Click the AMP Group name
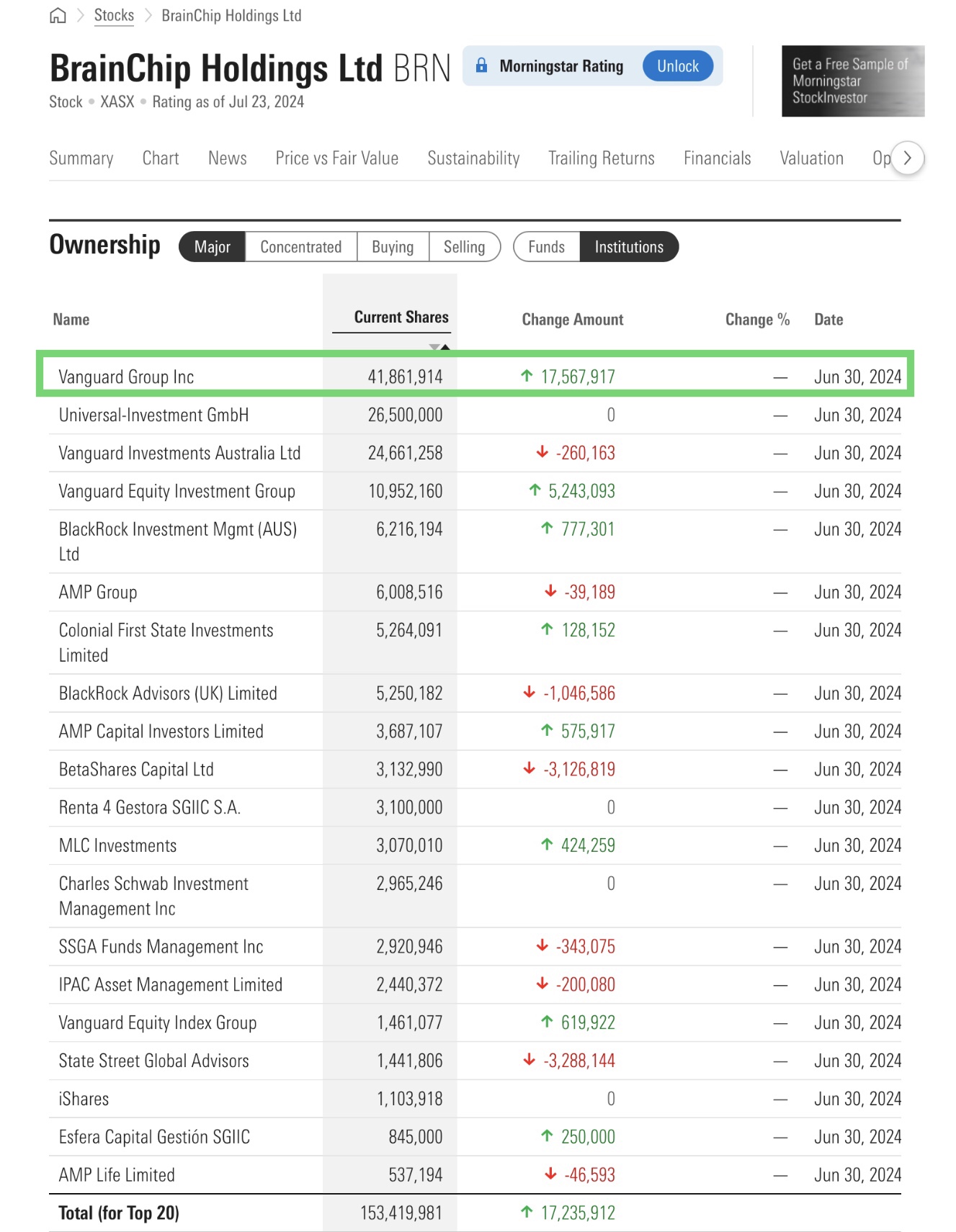The width and height of the screenshot is (956, 1232). [x=98, y=592]
